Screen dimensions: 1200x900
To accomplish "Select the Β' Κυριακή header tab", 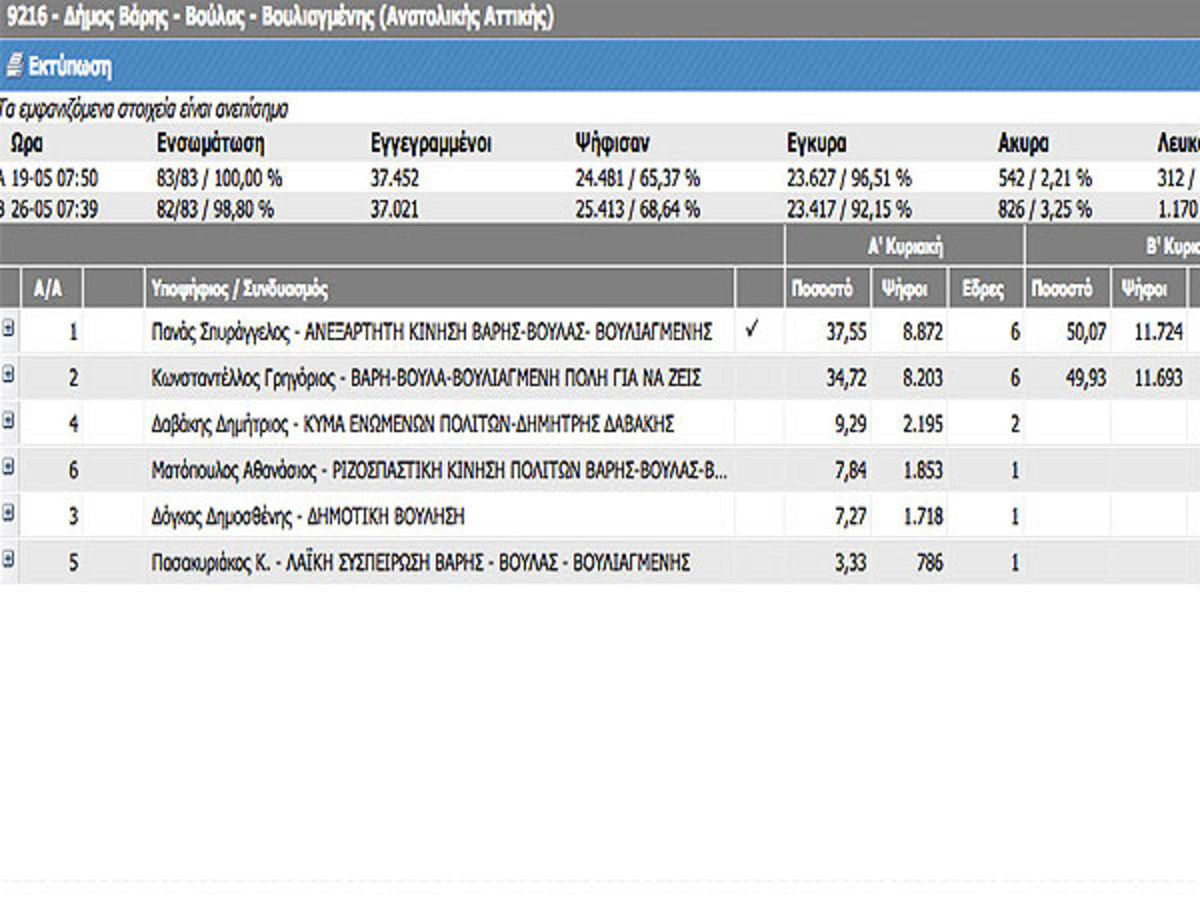I will coord(1170,246).
